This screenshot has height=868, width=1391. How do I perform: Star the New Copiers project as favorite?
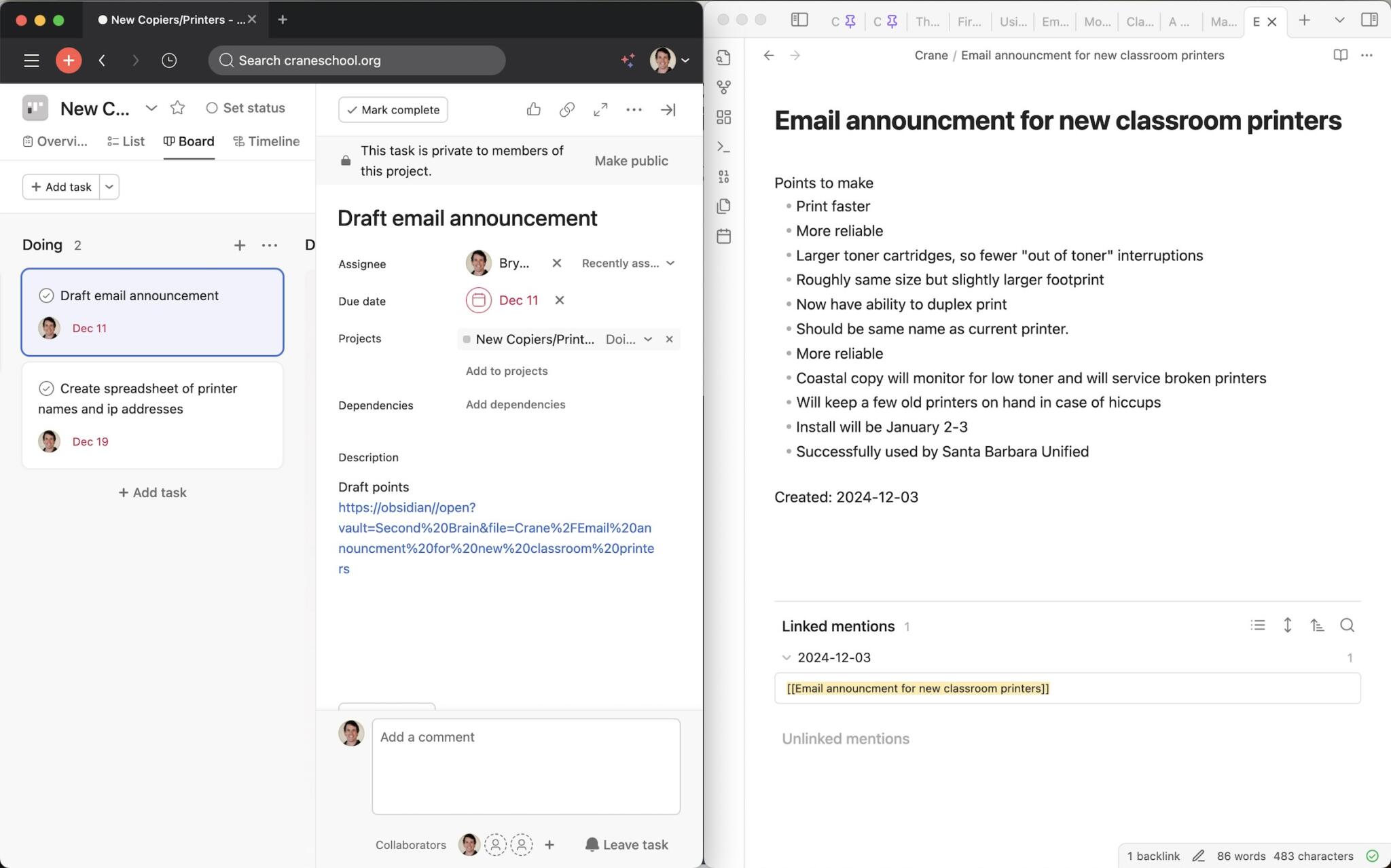pyautogui.click(x=177, y=108)
